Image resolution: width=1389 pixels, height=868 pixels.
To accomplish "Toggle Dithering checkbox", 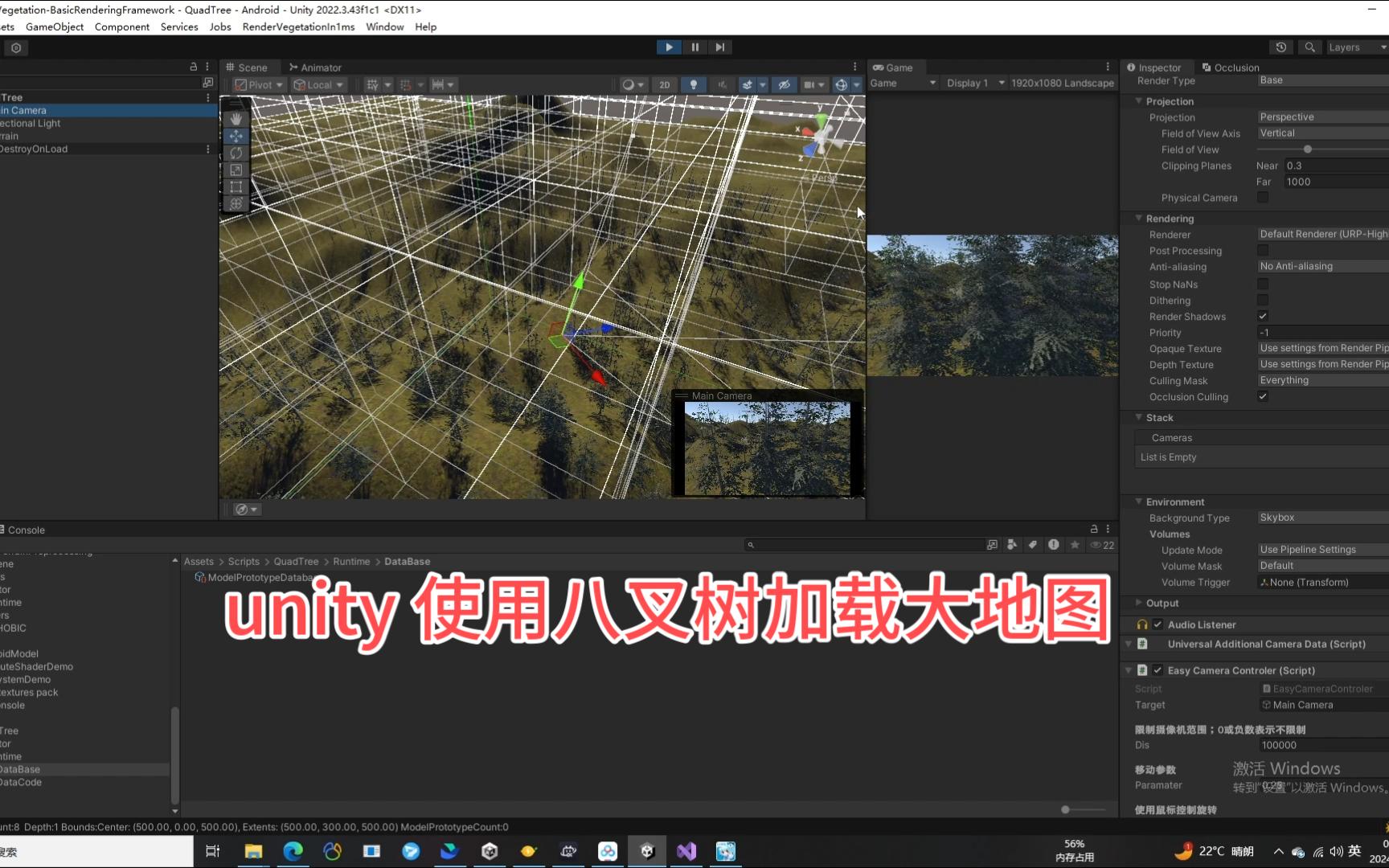I will click(x=1263, y=300).
